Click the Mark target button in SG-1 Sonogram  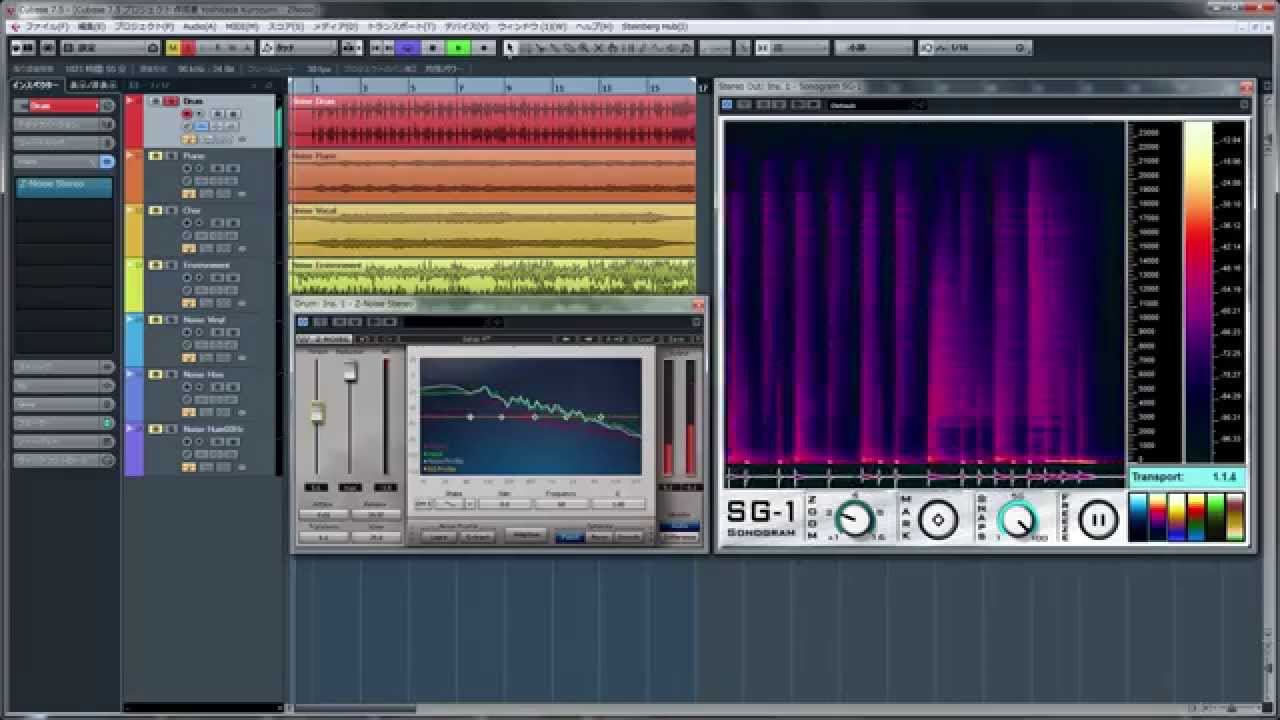(x=938, y=519)
